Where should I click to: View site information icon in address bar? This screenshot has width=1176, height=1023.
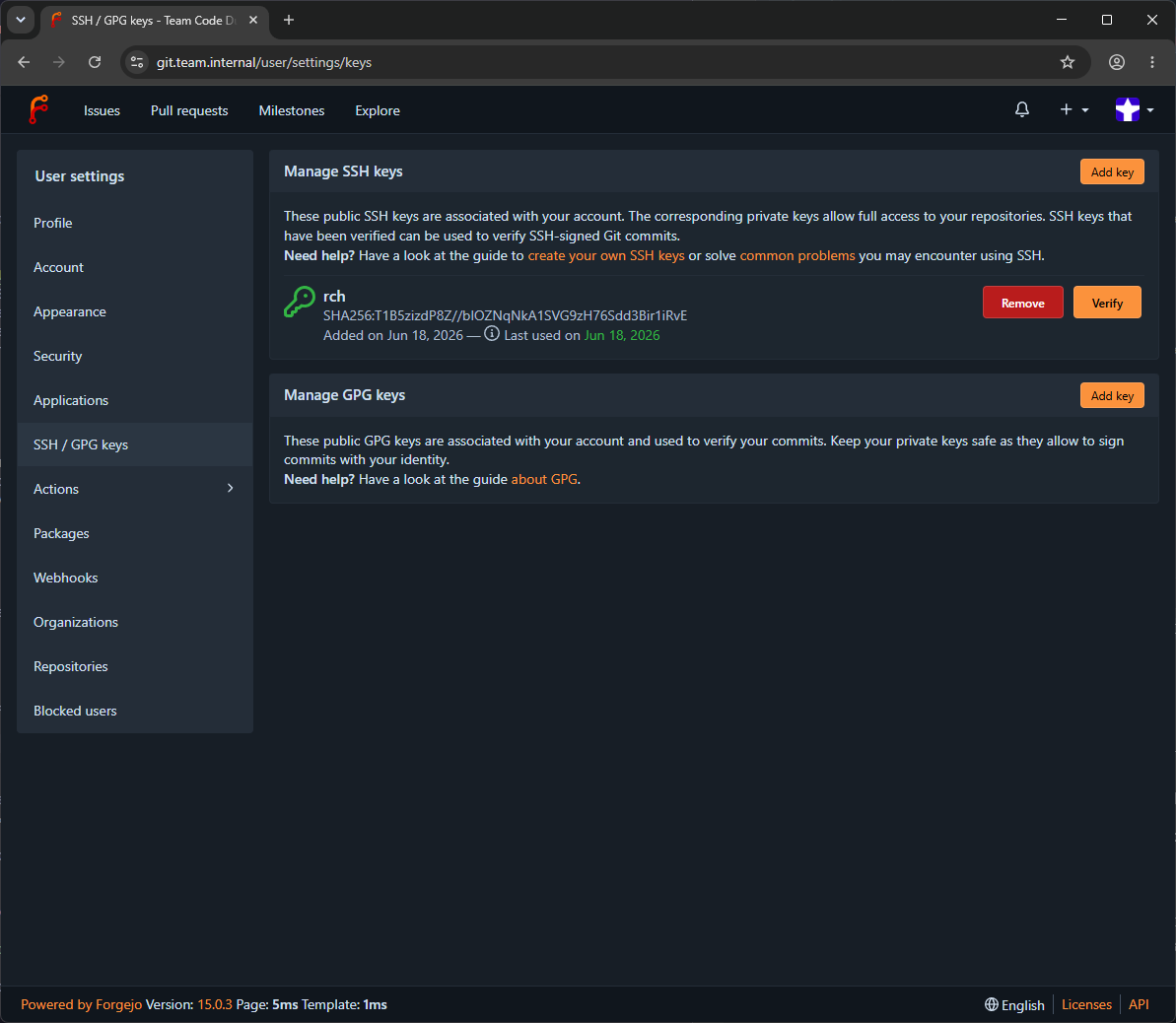pyautogui.click(x=137, y=62)
